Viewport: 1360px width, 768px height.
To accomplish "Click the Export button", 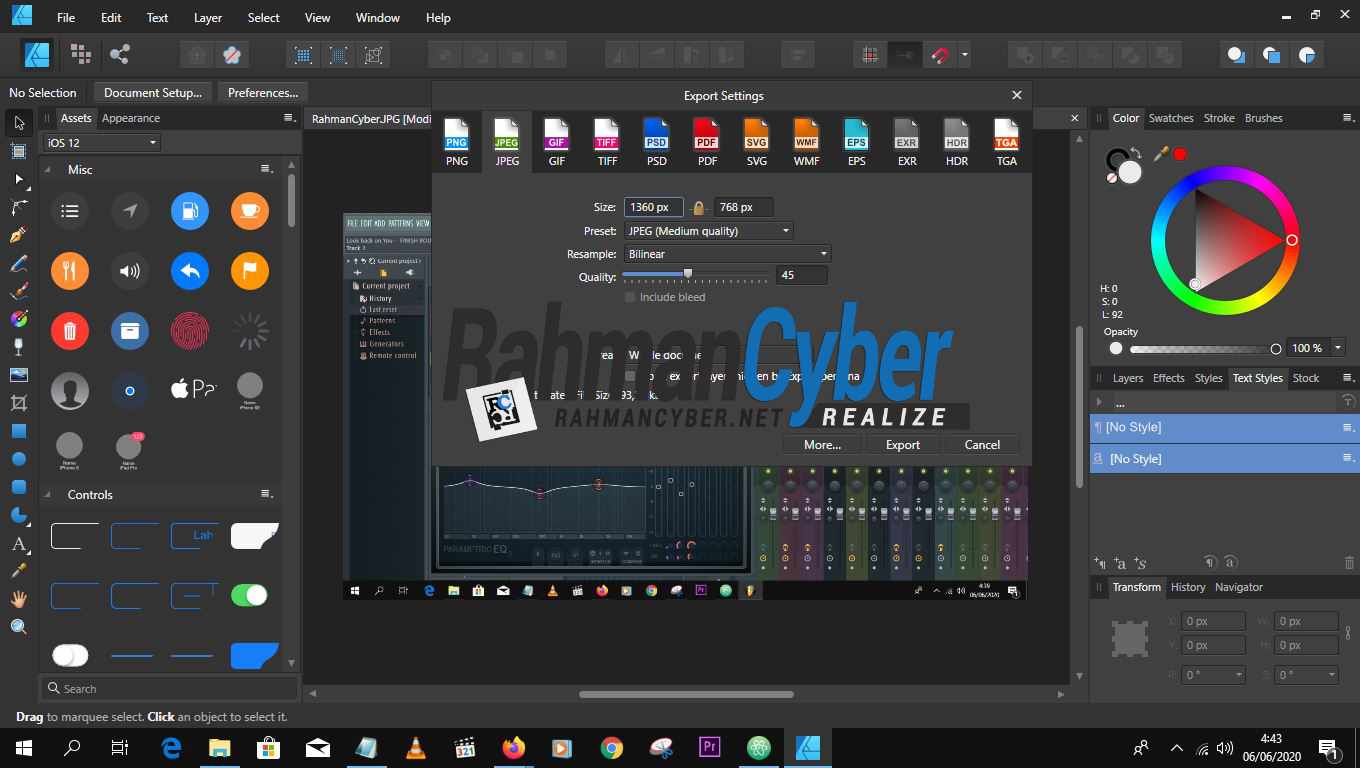I will pos(903,445).
